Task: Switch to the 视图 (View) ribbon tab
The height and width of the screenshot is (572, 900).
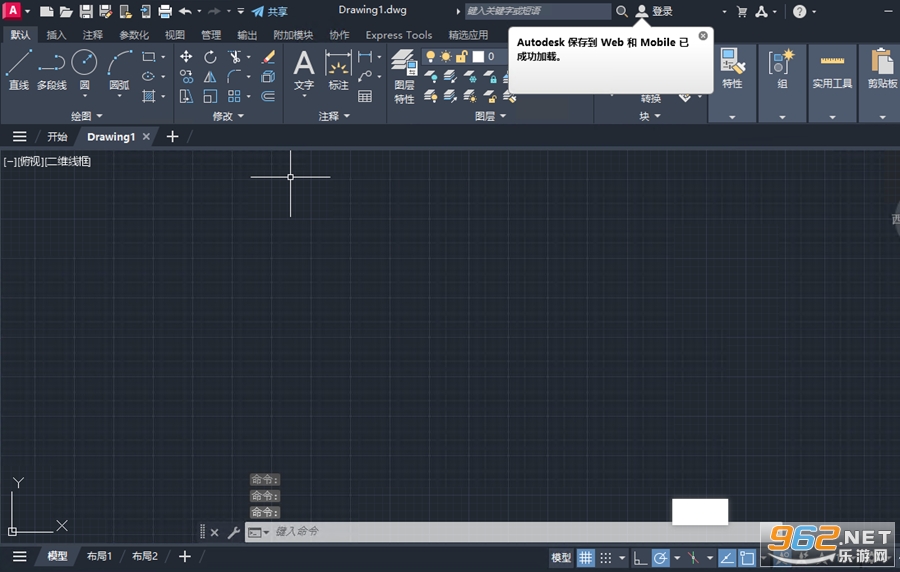Action: pos(174,35)
